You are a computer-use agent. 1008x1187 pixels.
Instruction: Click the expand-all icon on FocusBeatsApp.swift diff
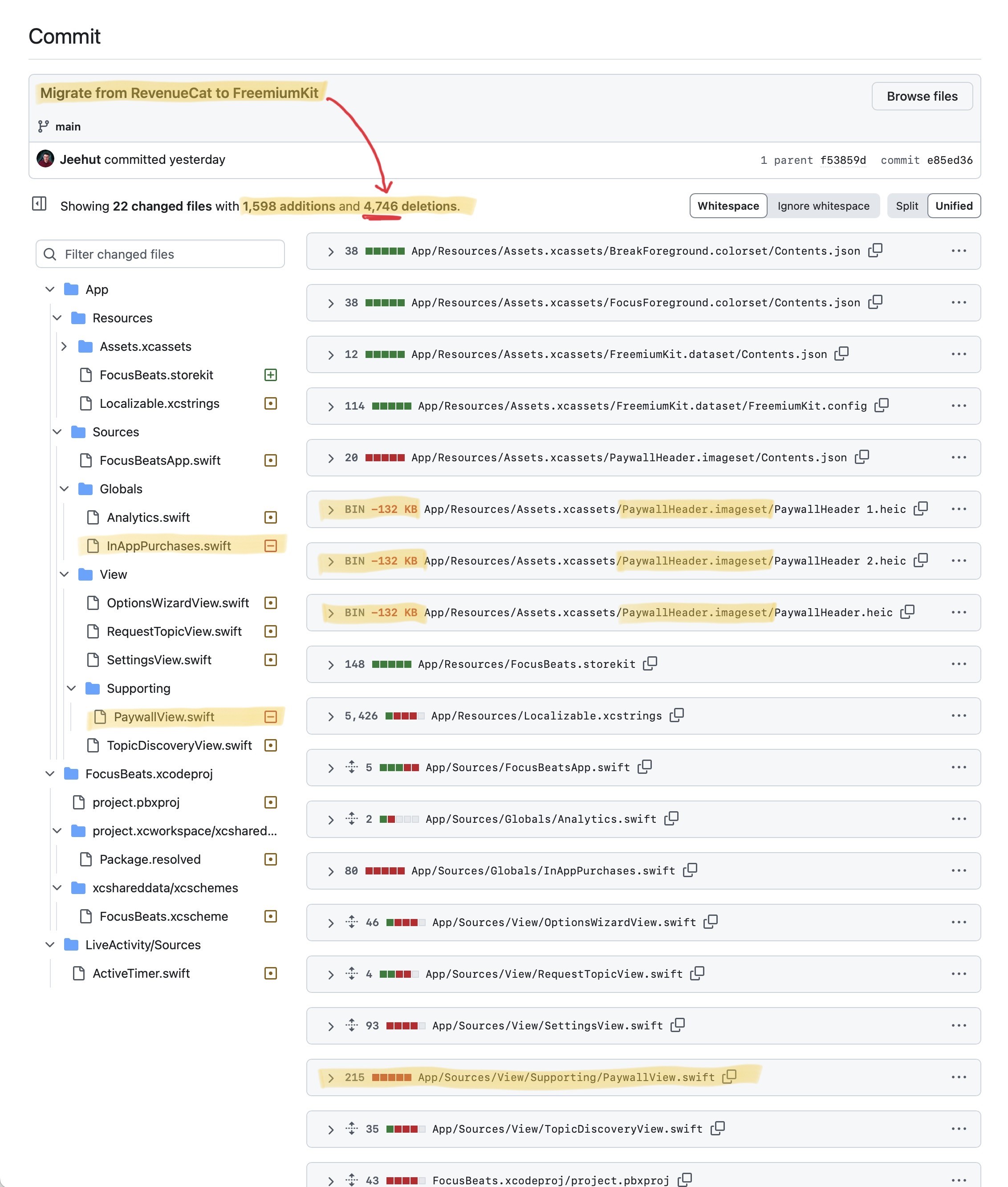[351, 767]
